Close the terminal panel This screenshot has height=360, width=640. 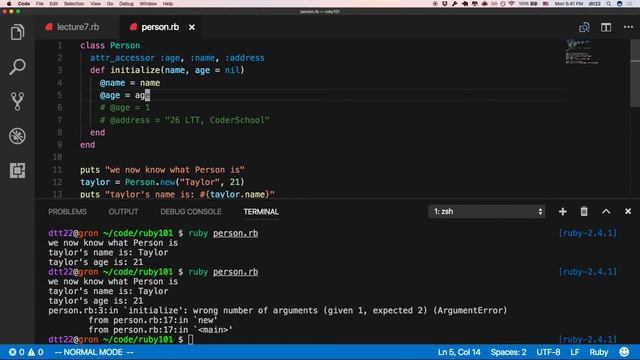(x=628, y=211)
